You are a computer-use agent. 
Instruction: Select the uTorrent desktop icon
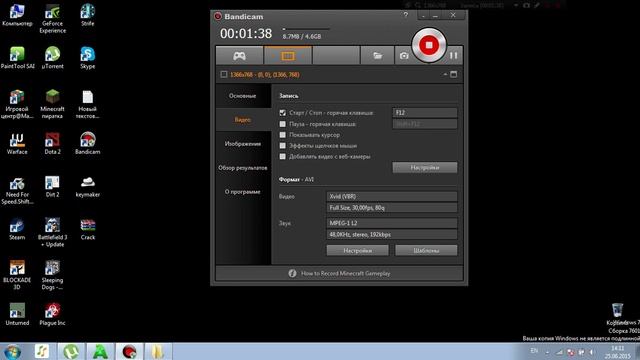click(x=52, y=58)
